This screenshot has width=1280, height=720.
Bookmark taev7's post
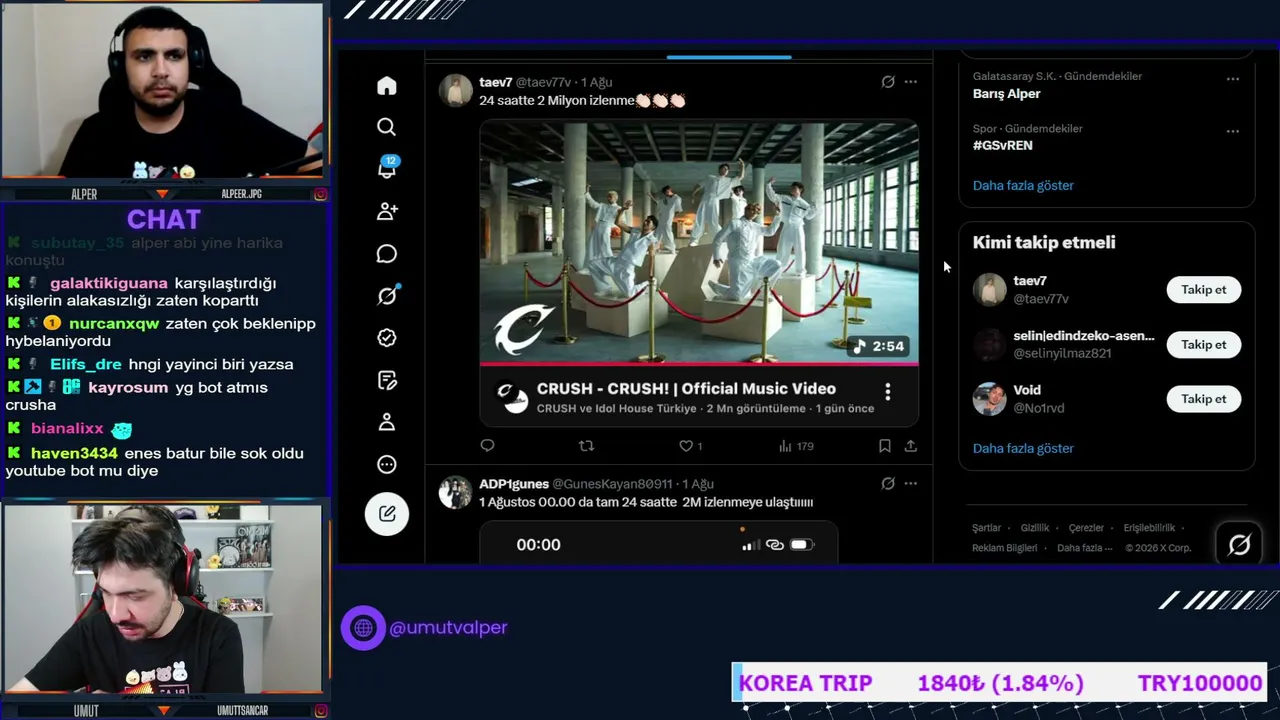[x=885, y=446]
